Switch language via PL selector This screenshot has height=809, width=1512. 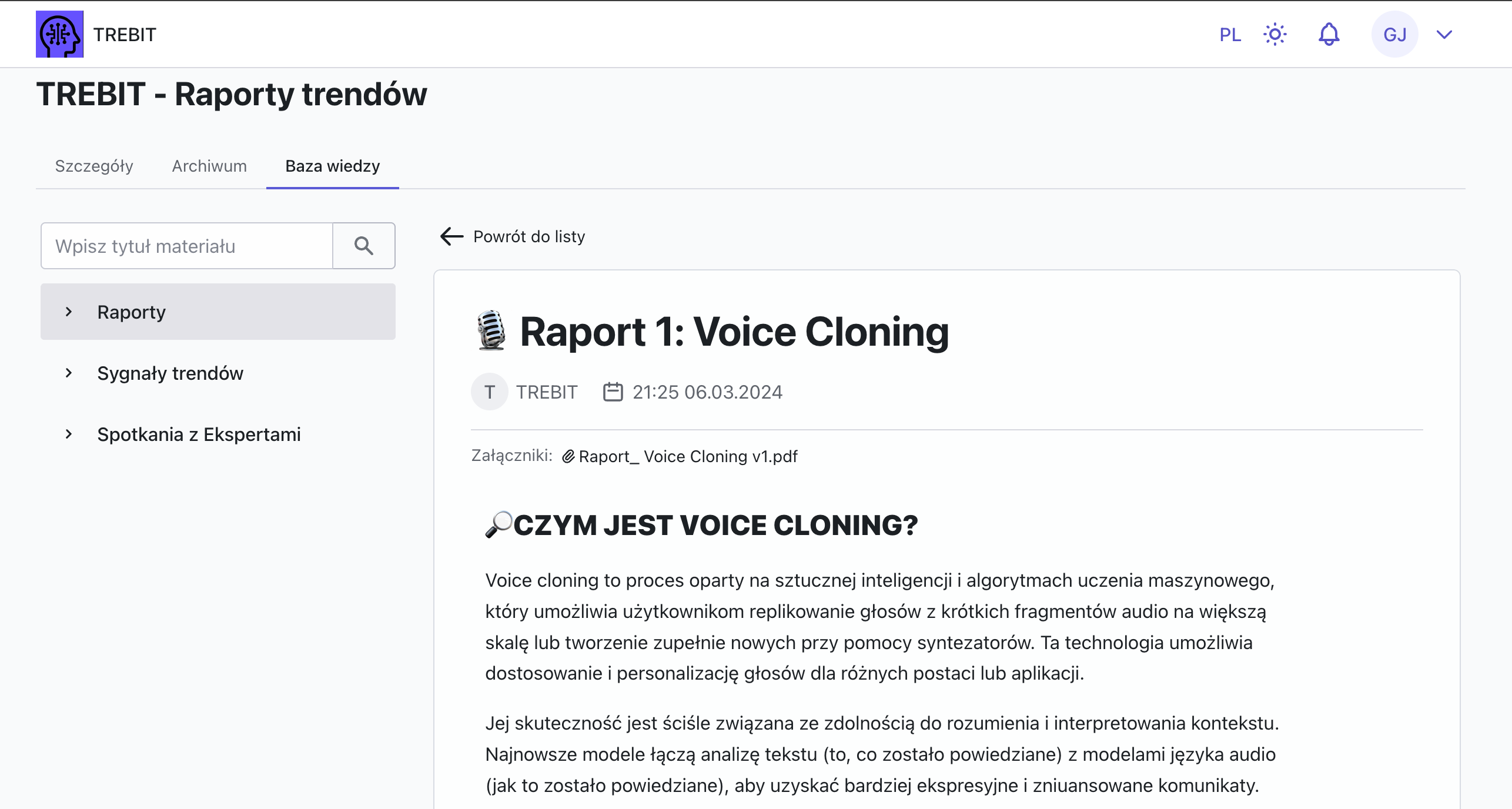1230,35
